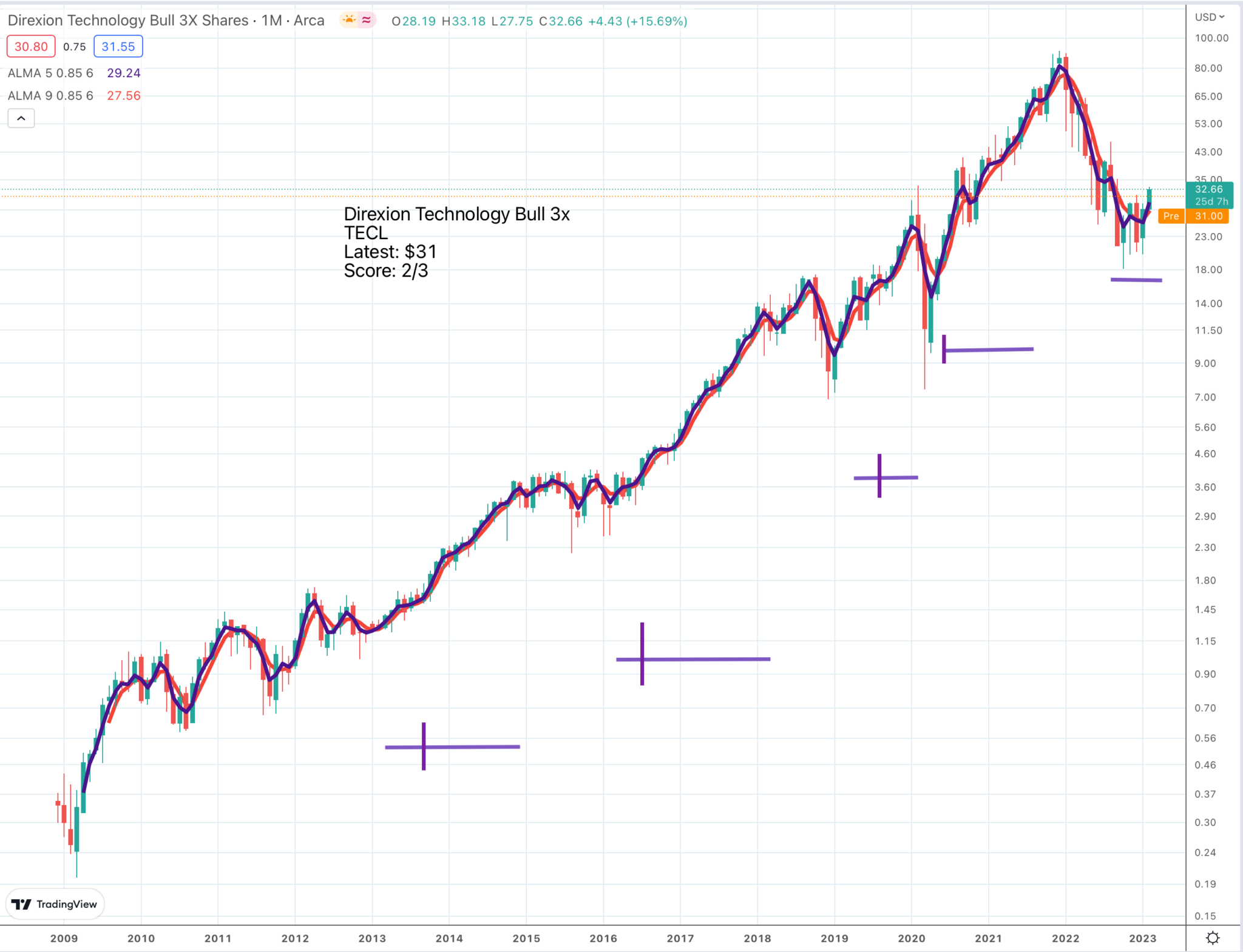Collapse the indicator legend with chevron button
The width and height of the screenshot is (1243, 952).
[x=21, y=118]
